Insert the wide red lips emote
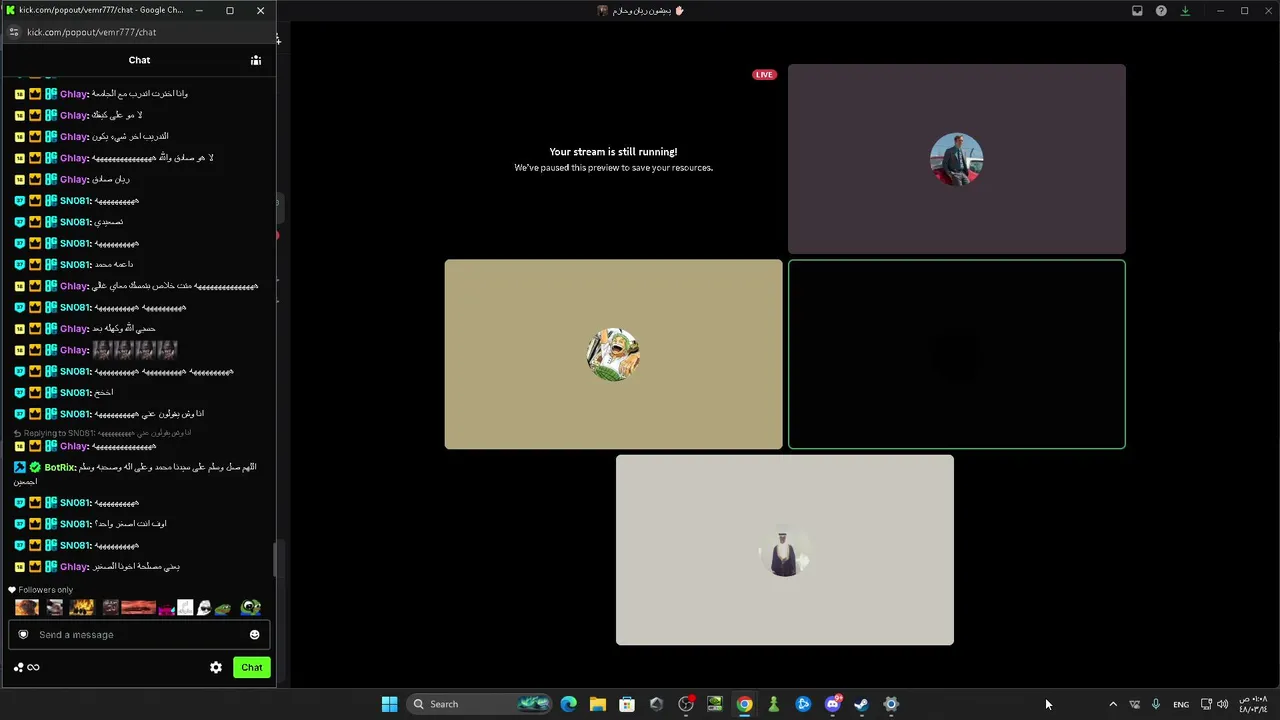 (139, 607)
